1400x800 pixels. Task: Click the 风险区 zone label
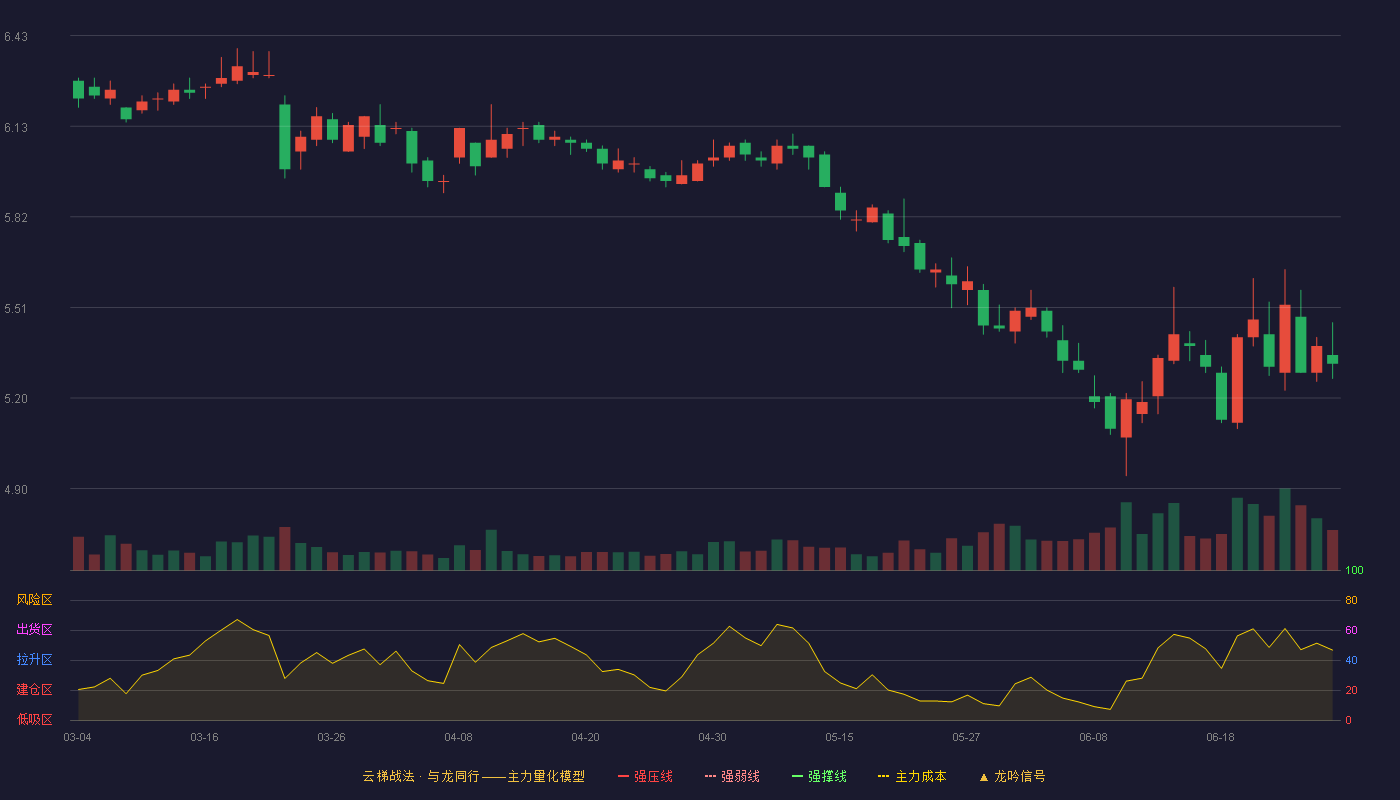click(34, 600)
